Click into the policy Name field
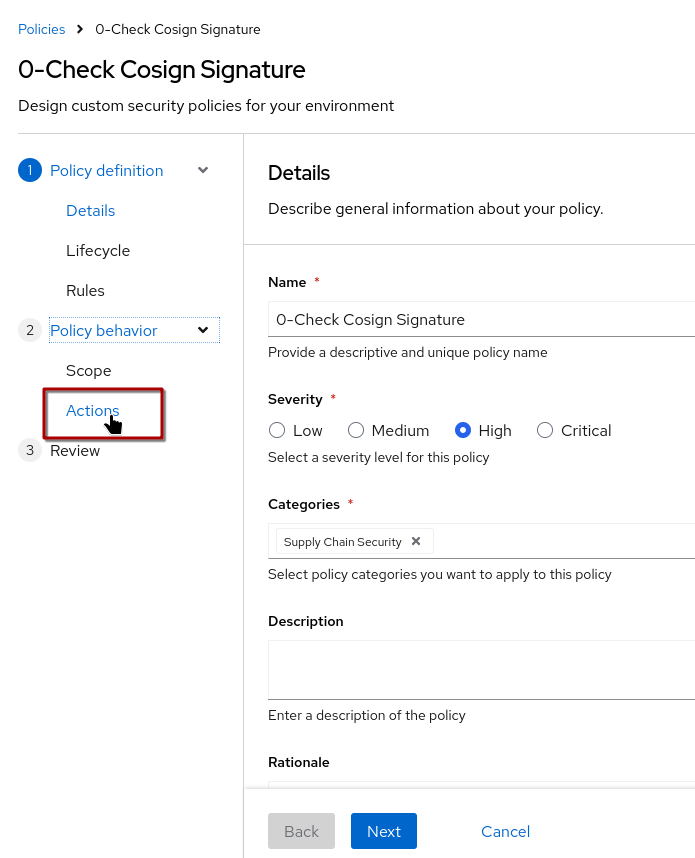 pos(480,320)
